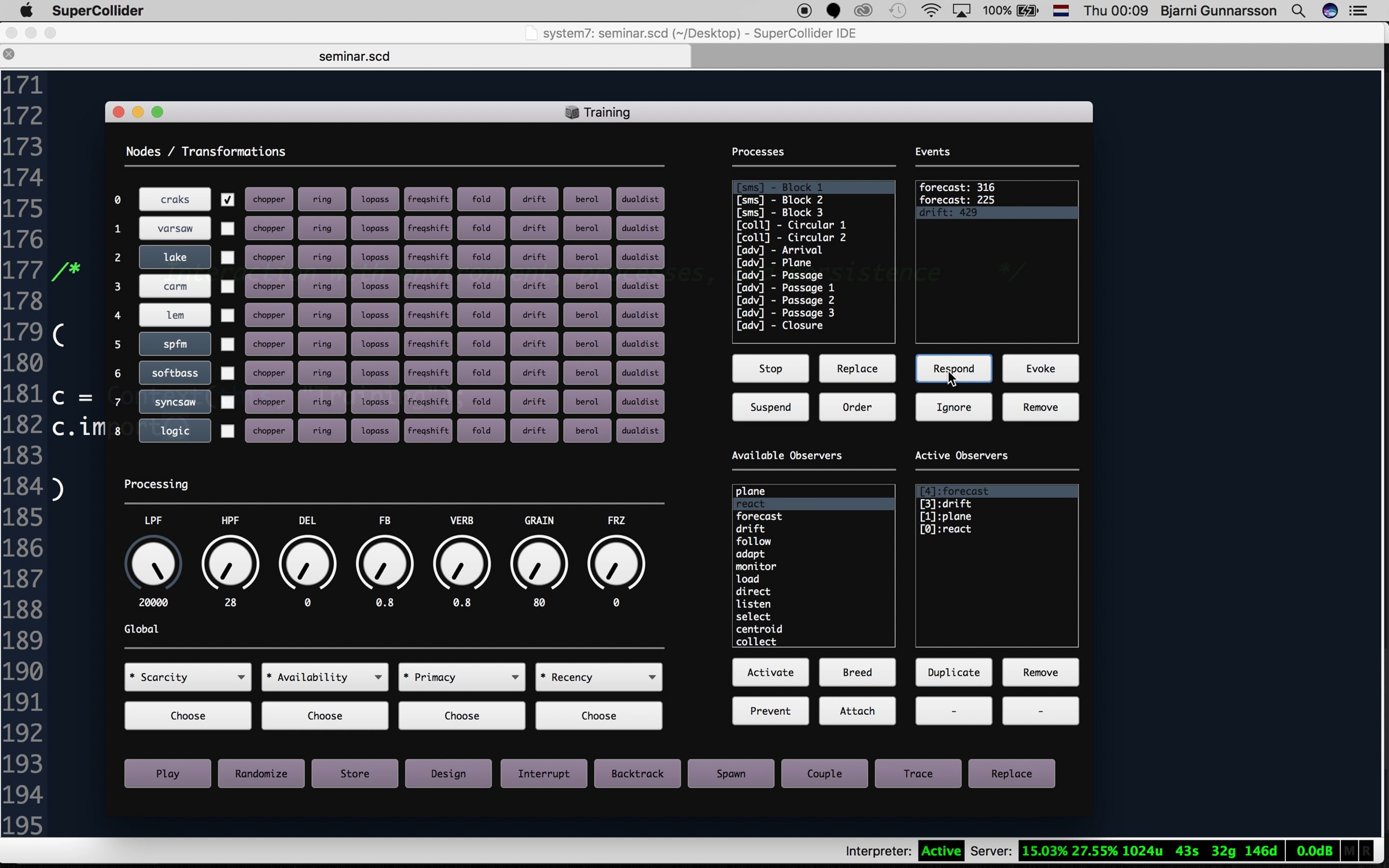Click the GRAIN knob
Image resolution: width=1389 pixels, height=868 pixels.
tap(539, 564)
